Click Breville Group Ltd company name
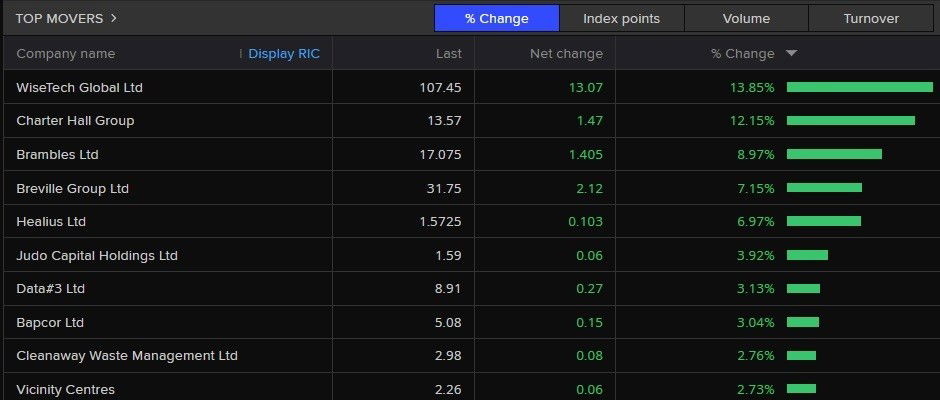The image size is (940, 400). [x=73, y=188]
